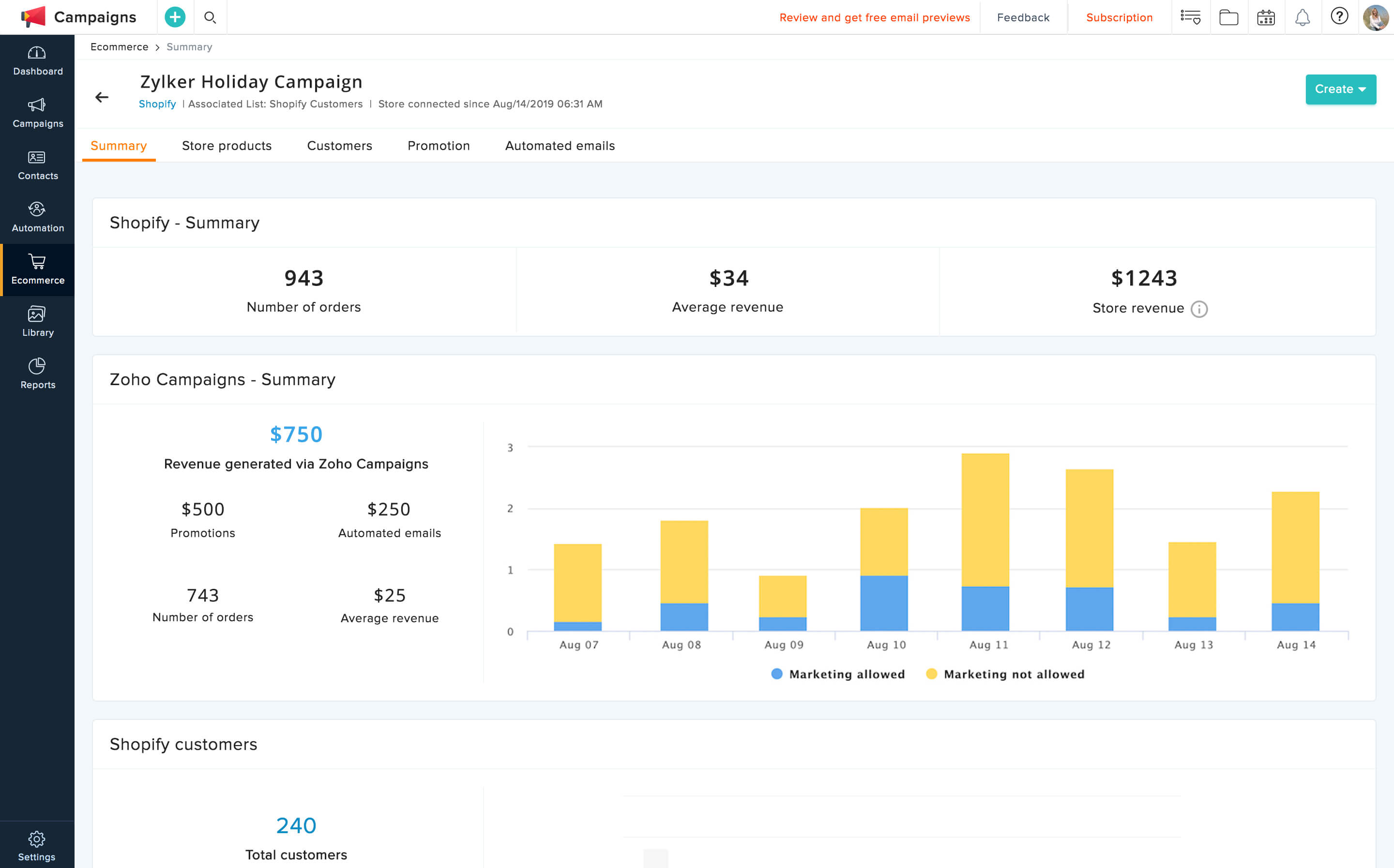Click the Aug 07 yellow bar segment

coord(577,583)
